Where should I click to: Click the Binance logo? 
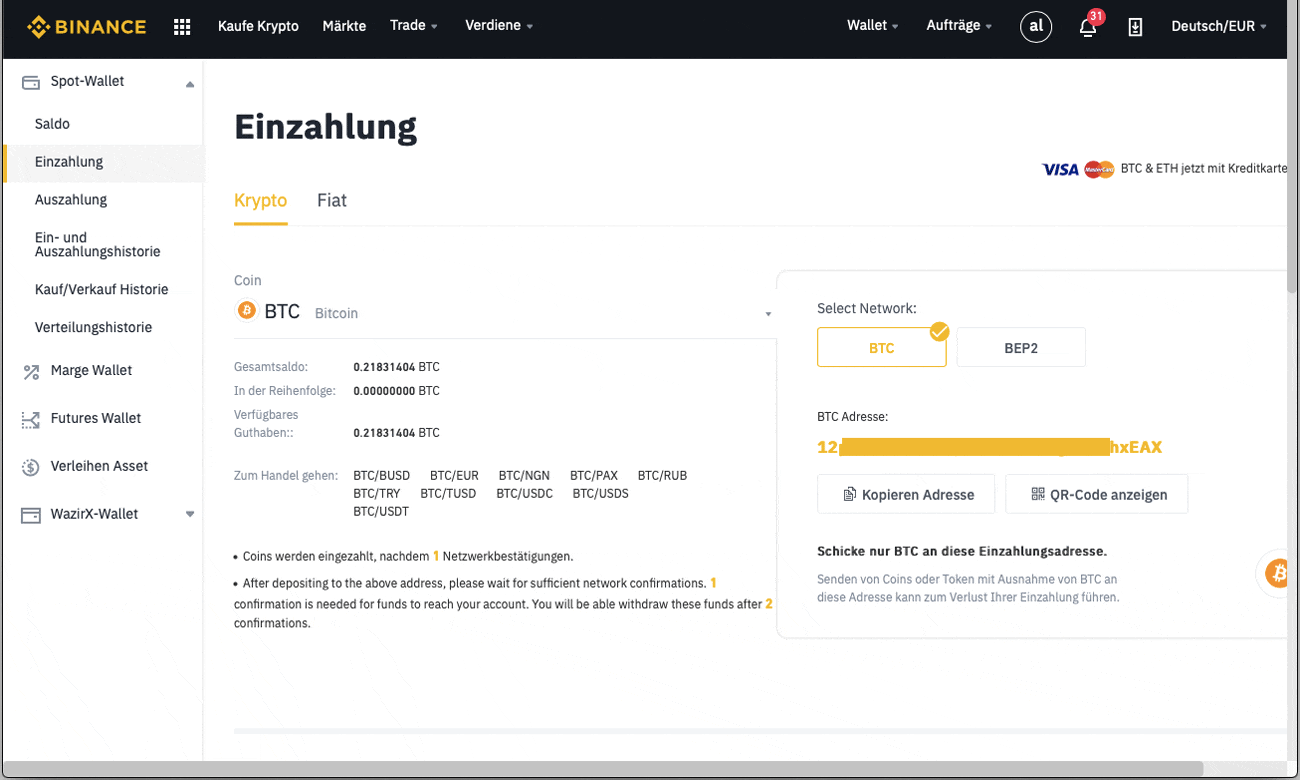click(86, 26)
